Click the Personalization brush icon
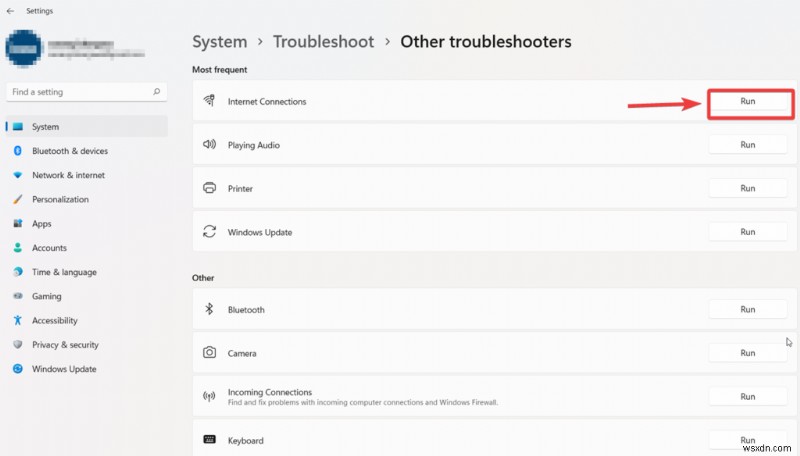Image resolution: width=800 pixels, height=456 pixels. (x=17, y=200)
